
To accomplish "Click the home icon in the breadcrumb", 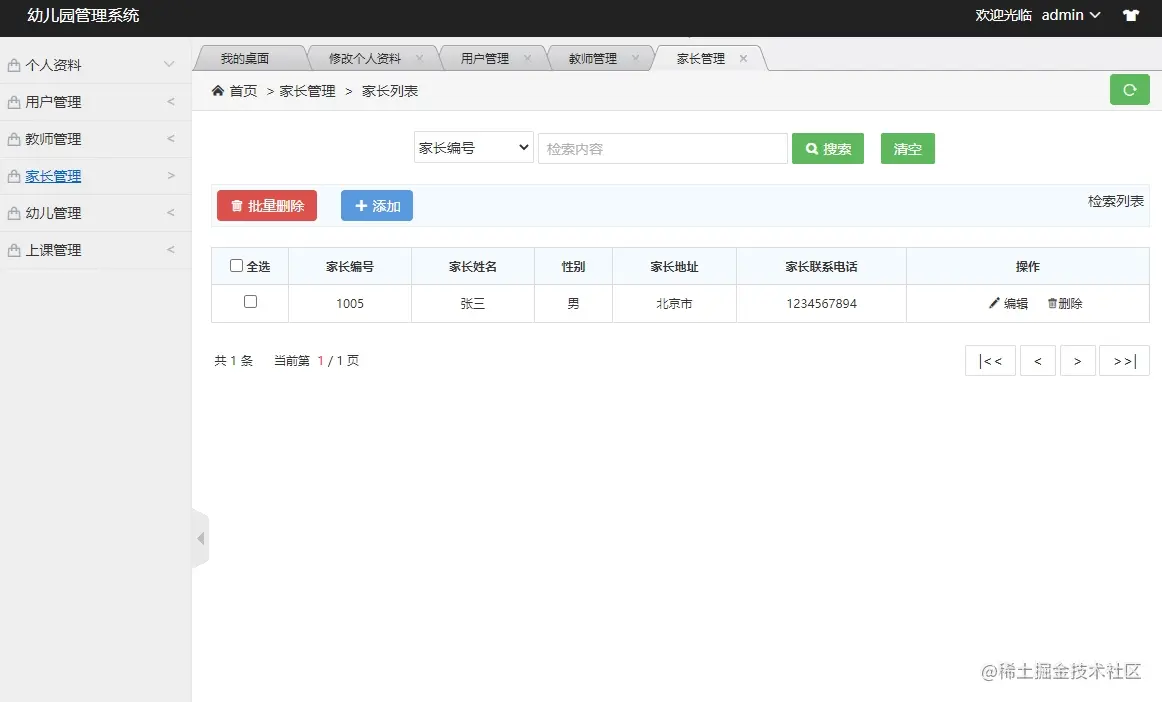I will 218,89.
